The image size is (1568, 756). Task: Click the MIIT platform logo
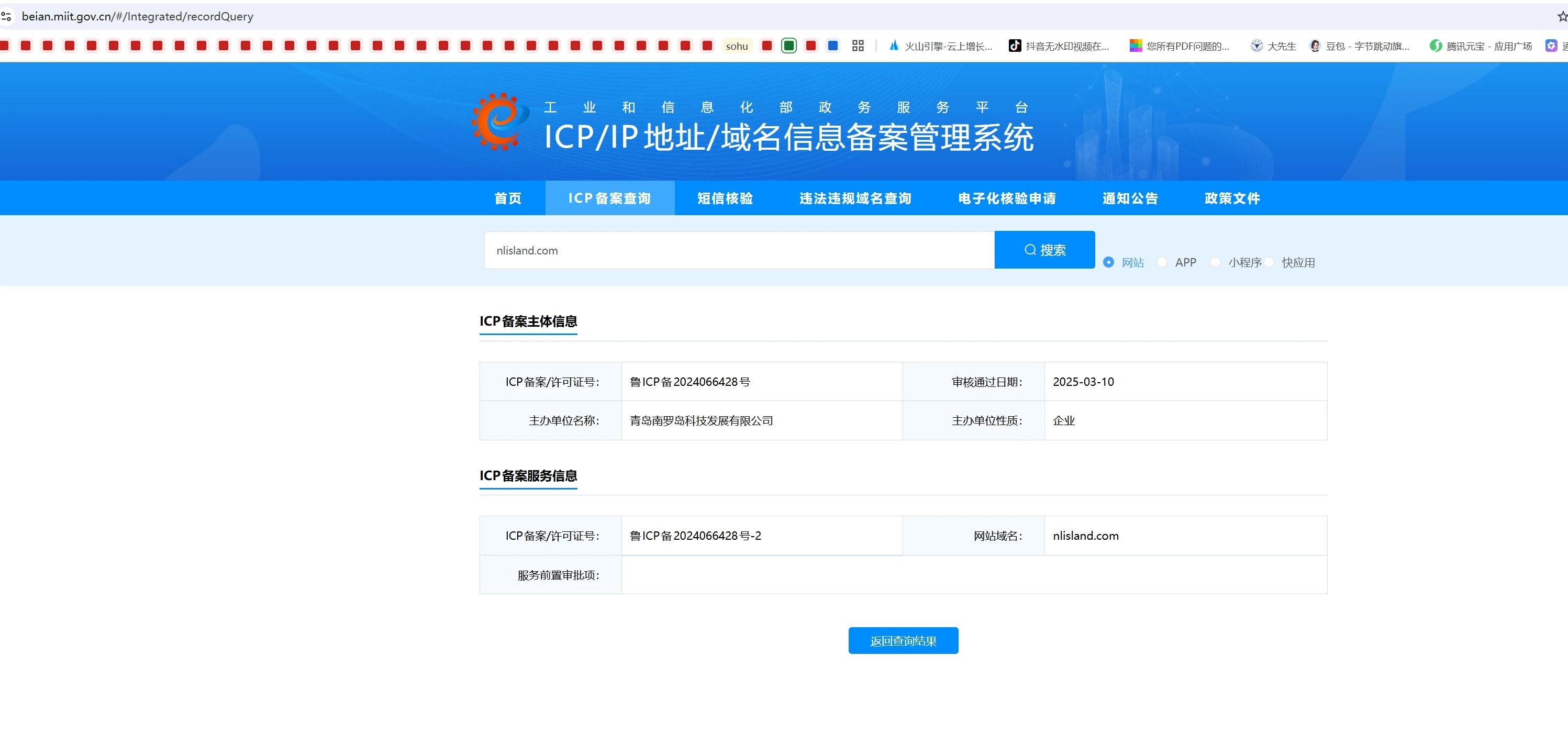[x=499, y=122]
